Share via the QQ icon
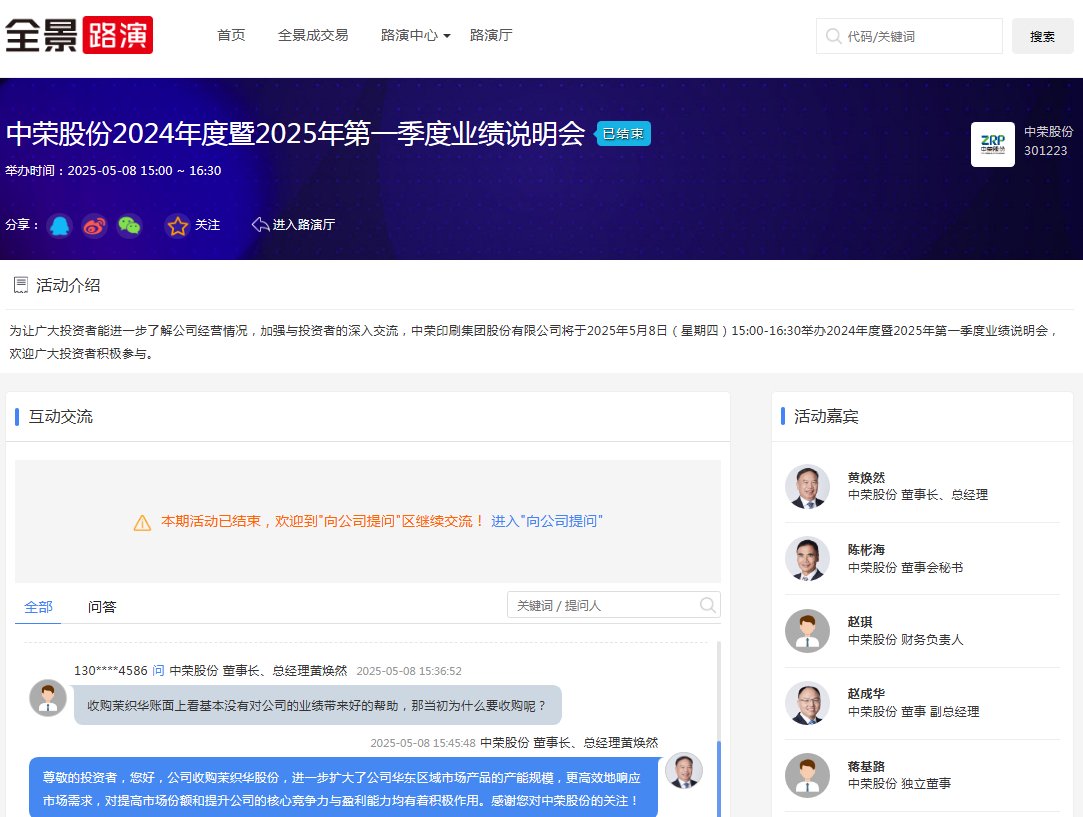Image resolution: width=1083 pixels, height=817 pixels. (60, 225)
